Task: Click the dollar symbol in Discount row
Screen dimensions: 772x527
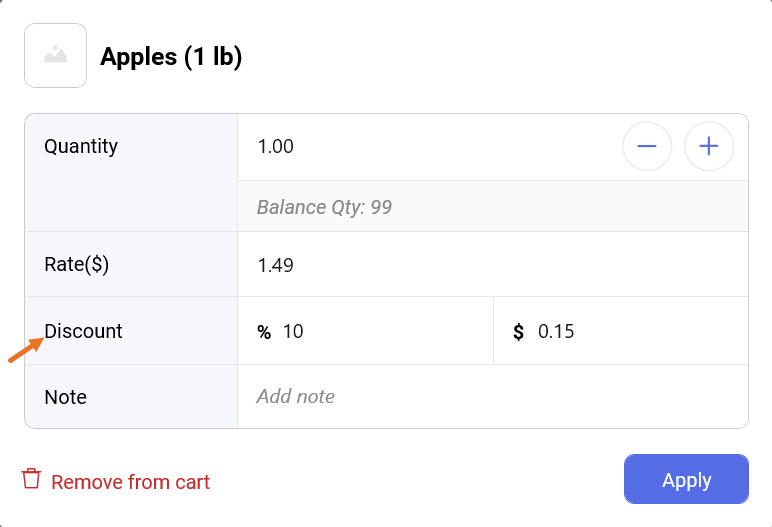Action: pyautogui.click(x=518, y=332)
